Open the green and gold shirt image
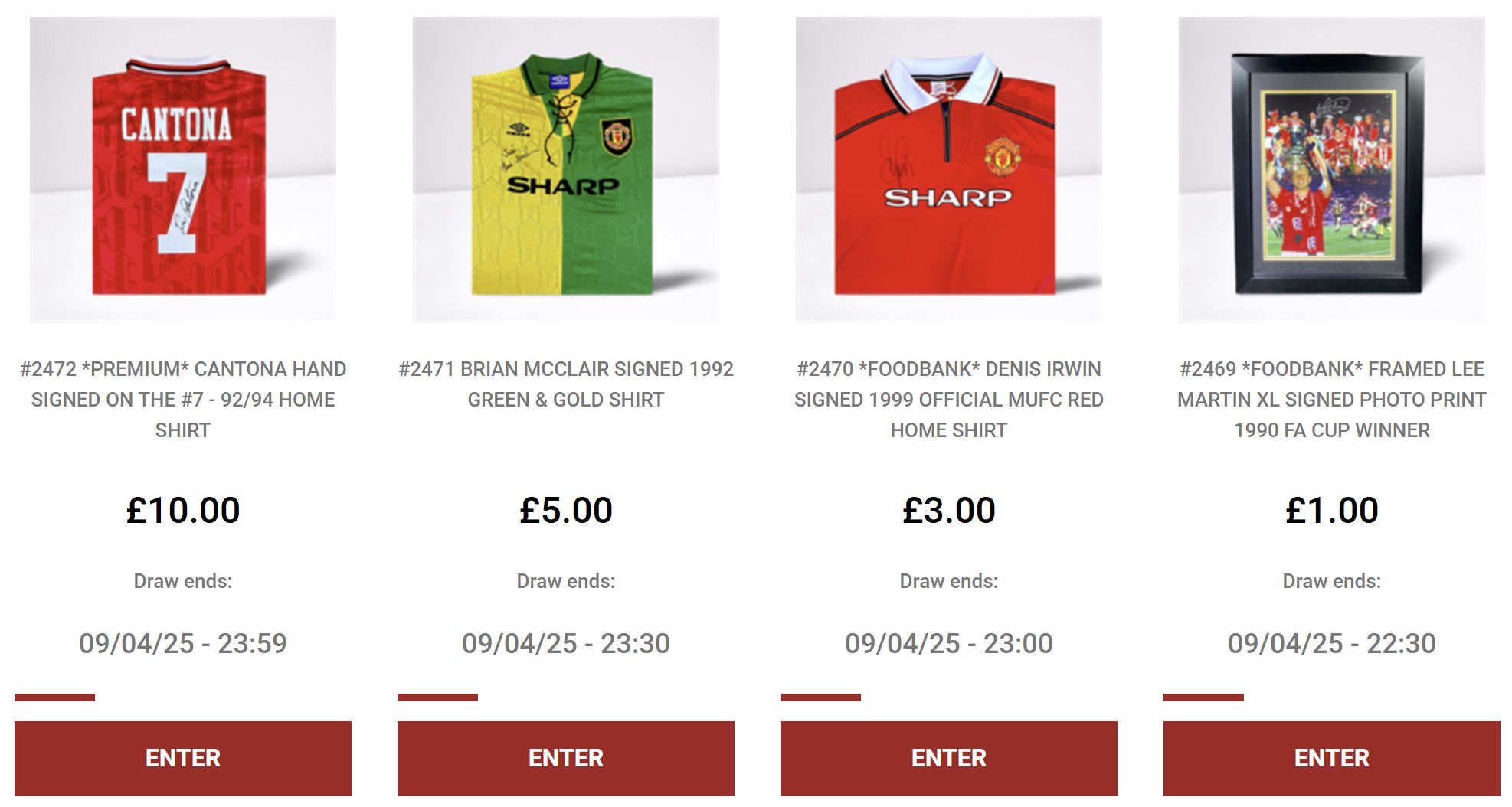1512x807 pixels. coord(566,169)
